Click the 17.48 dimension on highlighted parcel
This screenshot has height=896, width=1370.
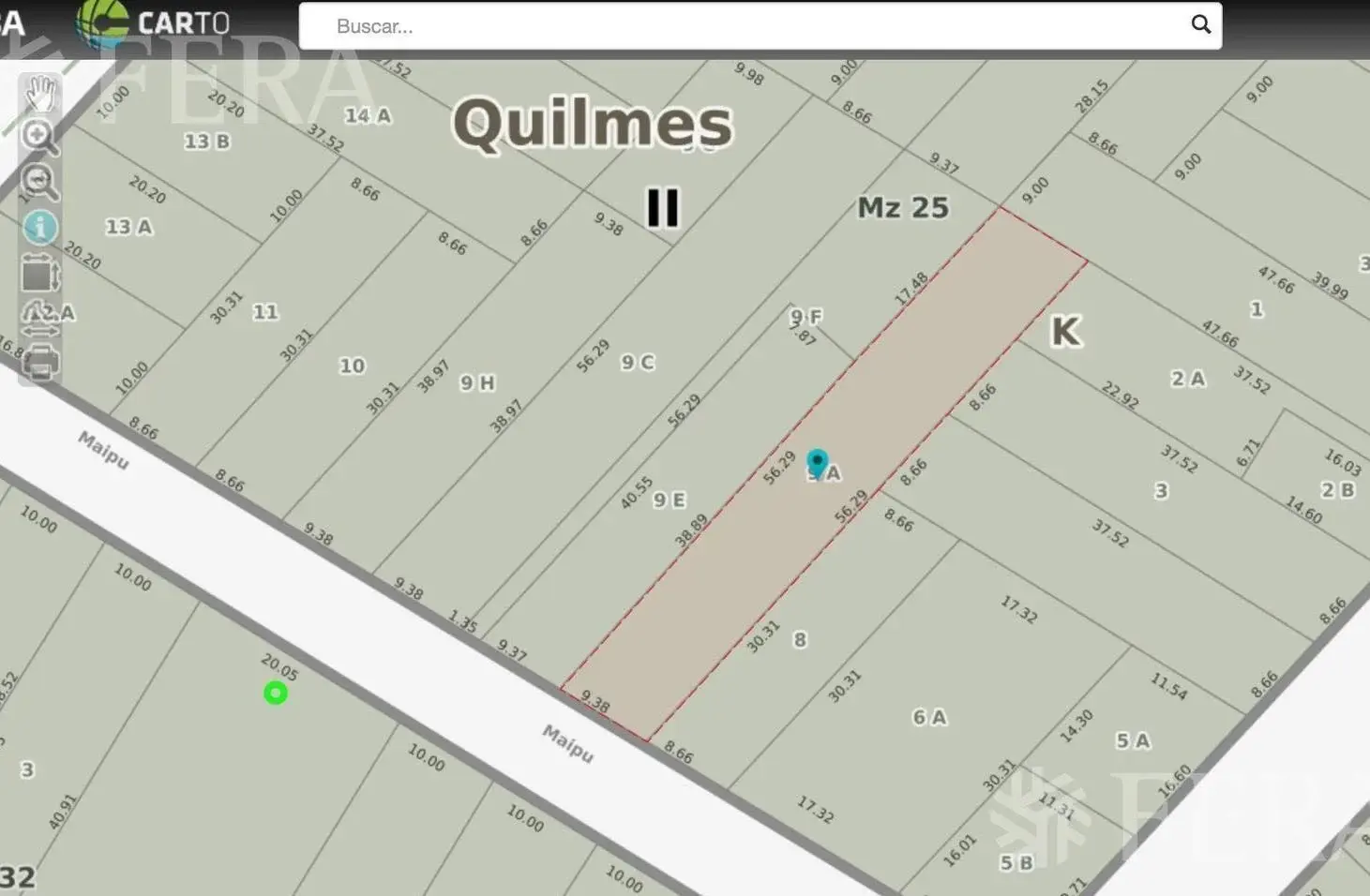click(911, 289)
